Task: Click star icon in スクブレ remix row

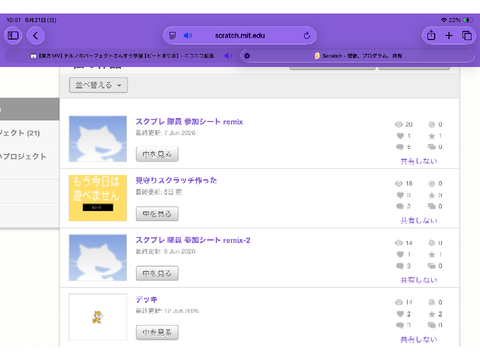Action: coord(432,136)
